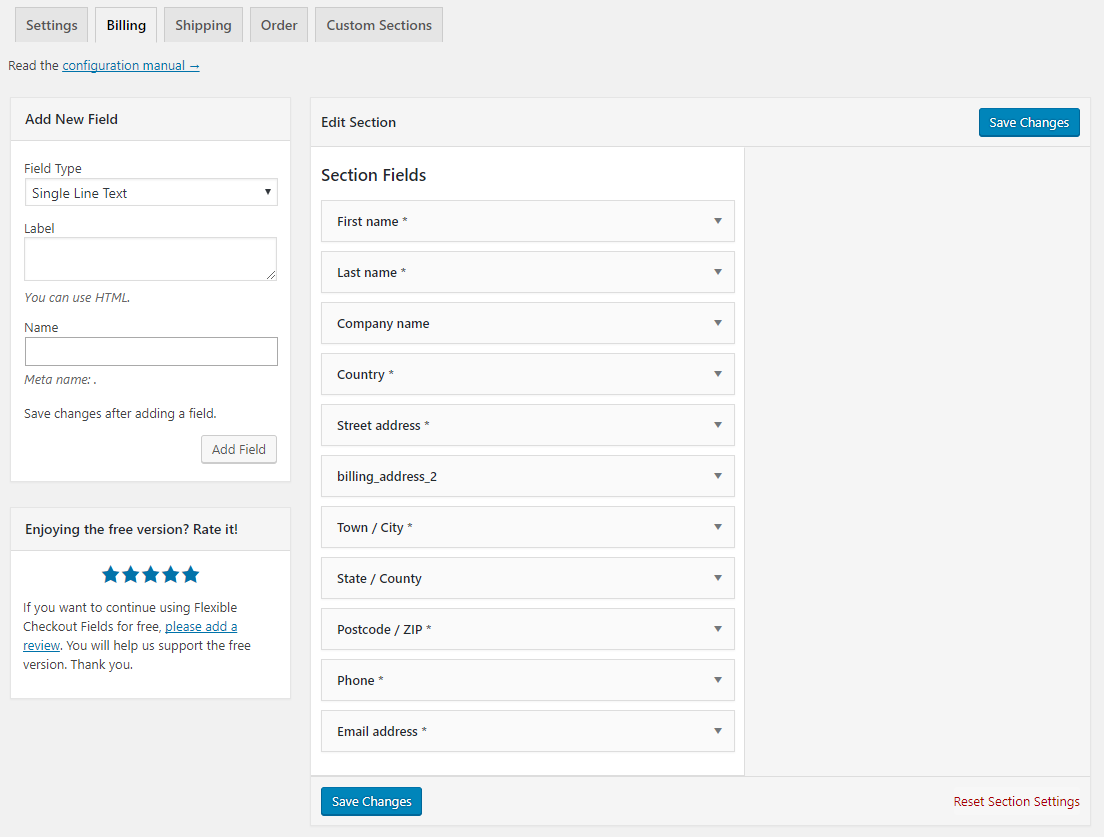Viewport: 1104px width, 837px height.
Task: Focus the Name input field
Action: [x=151, y=351]
